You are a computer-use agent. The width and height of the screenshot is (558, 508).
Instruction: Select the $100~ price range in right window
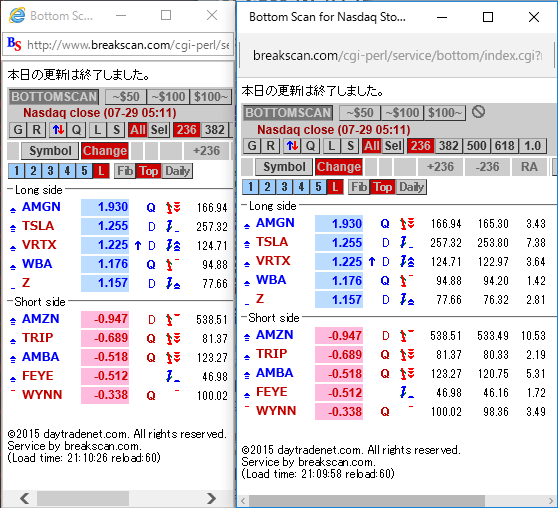[444, 112]
